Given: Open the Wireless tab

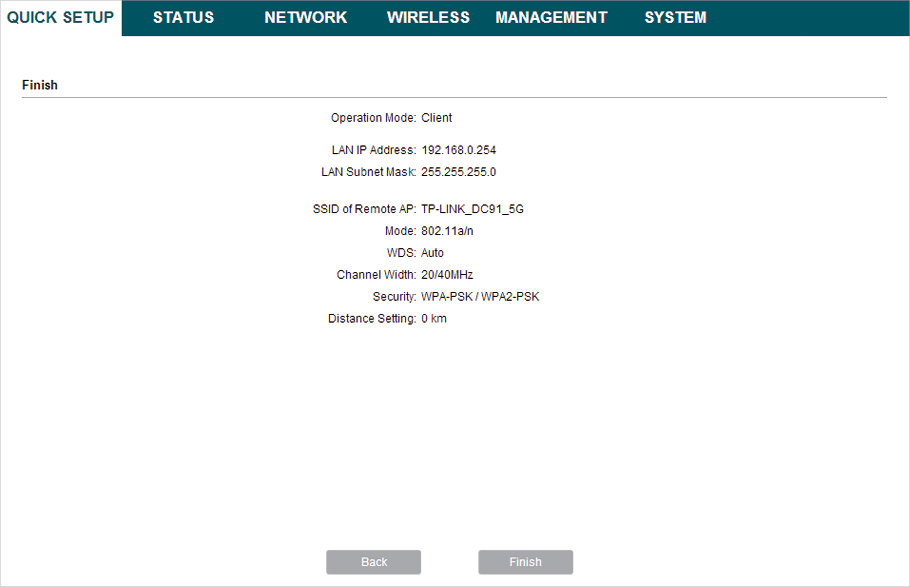Looking at the screenshot, I should coord(428,18).
